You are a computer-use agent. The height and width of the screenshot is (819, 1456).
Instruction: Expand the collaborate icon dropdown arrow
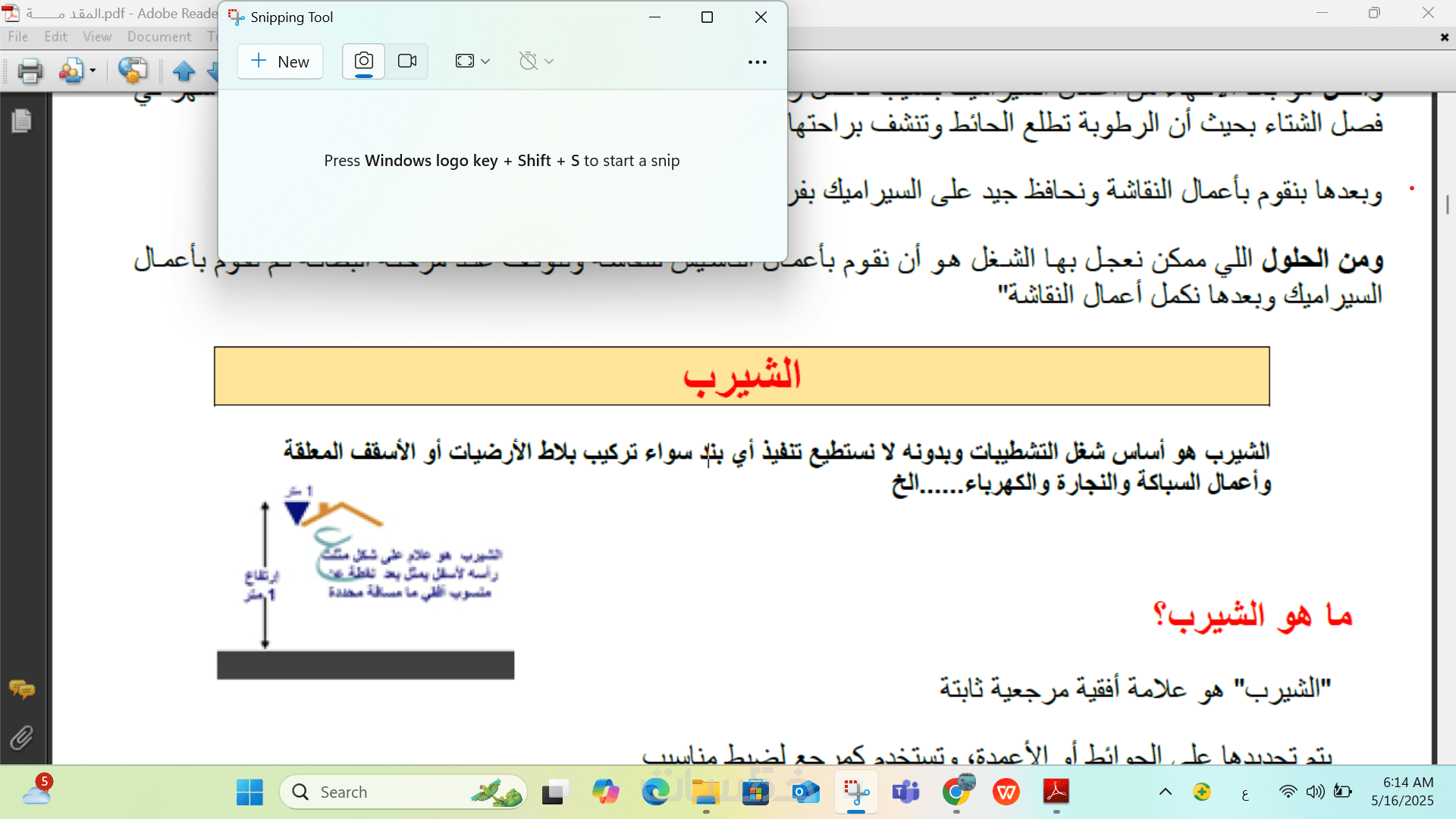(x=93, y=71)
